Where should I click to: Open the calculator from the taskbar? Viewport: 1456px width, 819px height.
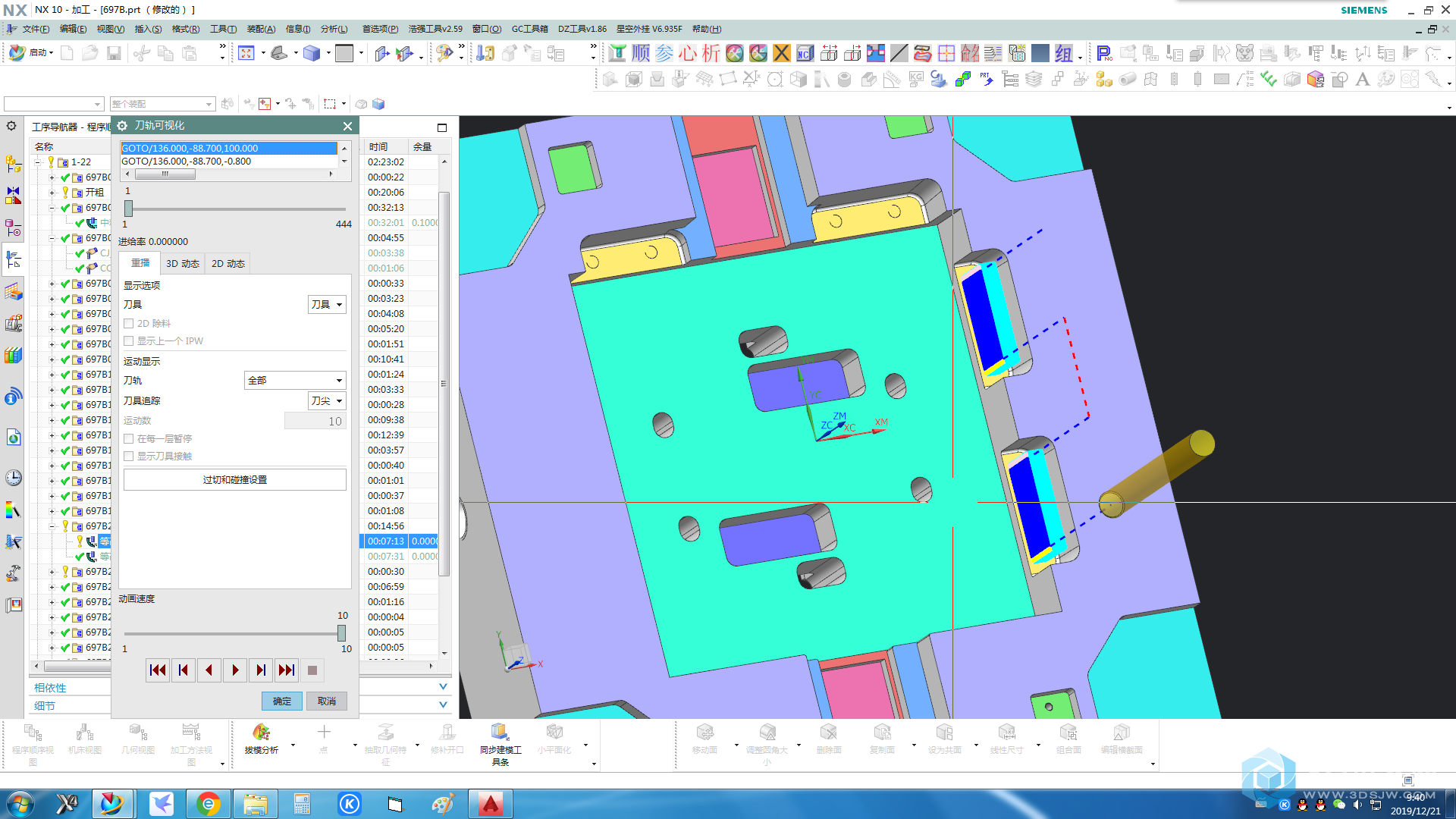tap(302, 804)
